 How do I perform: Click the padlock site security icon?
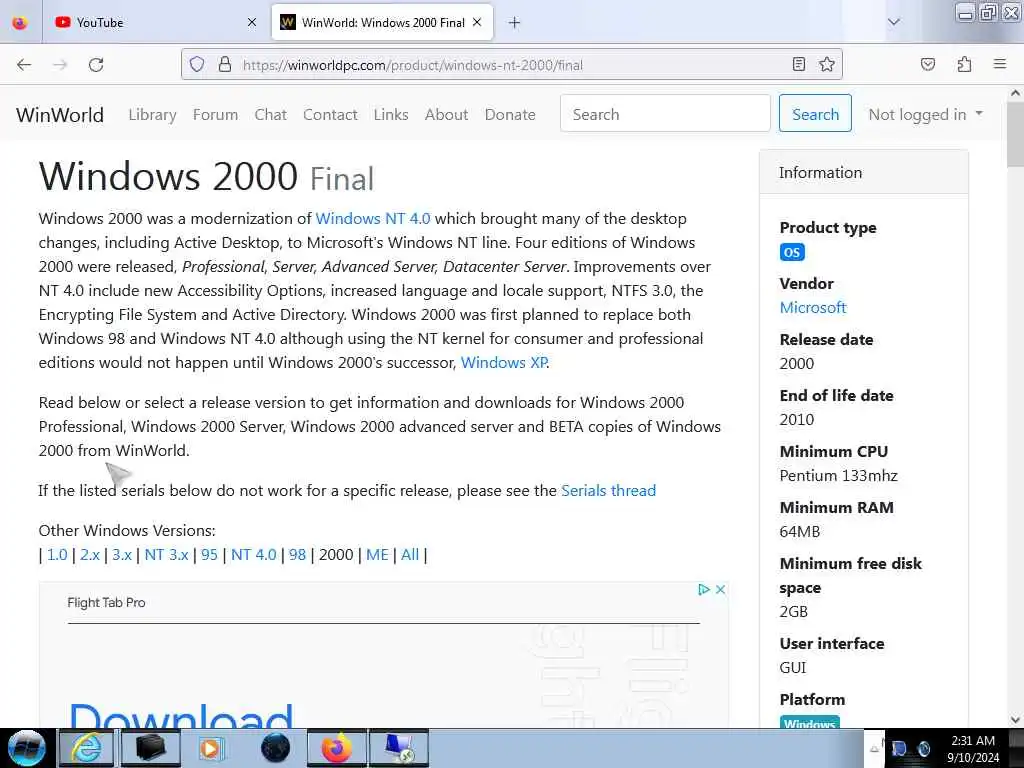pyautogui.click(x=225, y=65)
